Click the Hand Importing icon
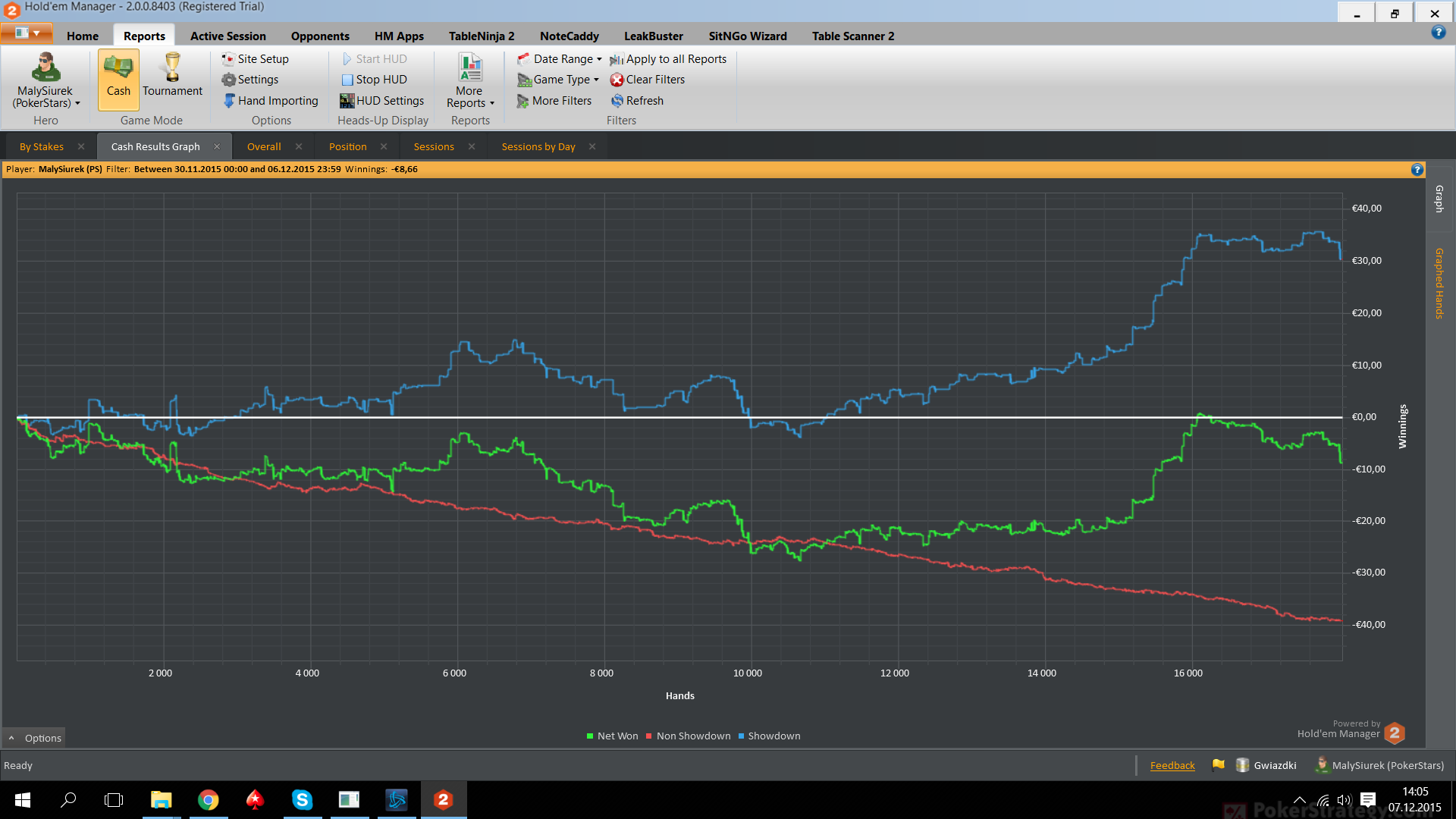This screenshot has width=1456, height=819. (x=229, y=101)
